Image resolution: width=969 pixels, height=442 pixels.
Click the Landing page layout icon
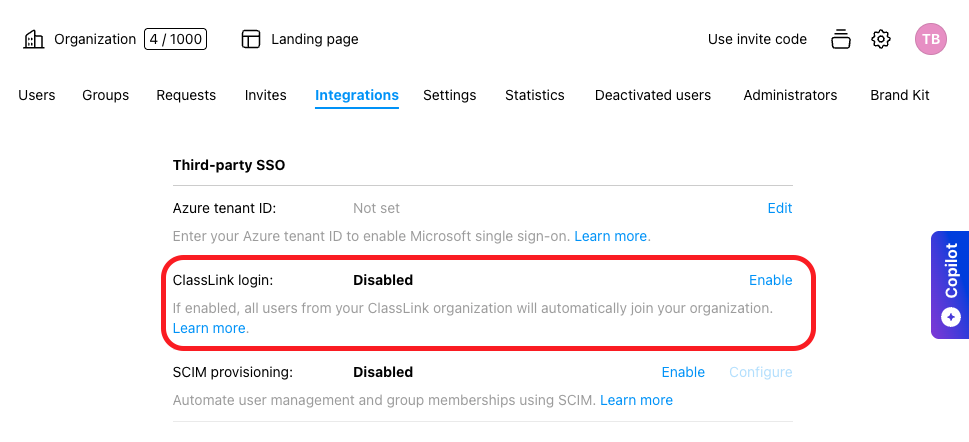tap(250, 40)
